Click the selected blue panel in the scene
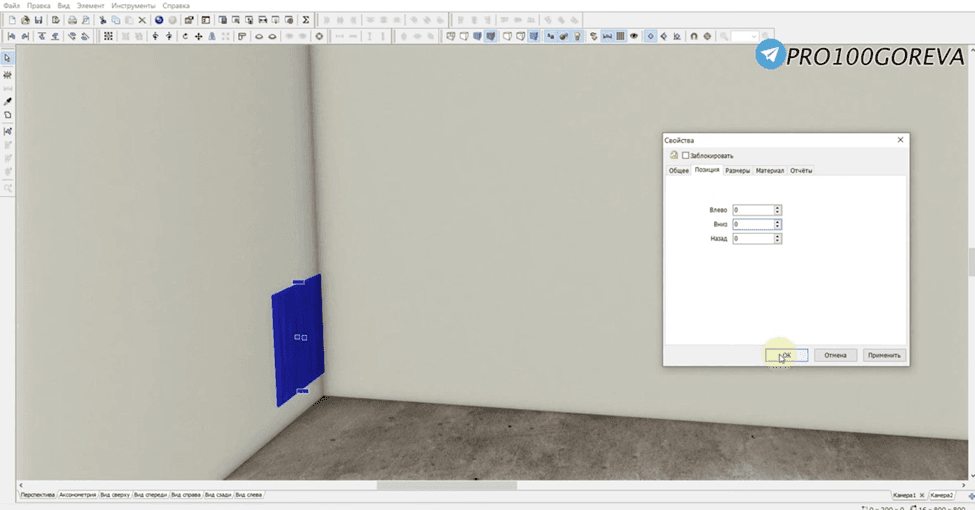The width and height of the screenshot is (975, 510). click(x=297, y=341)
